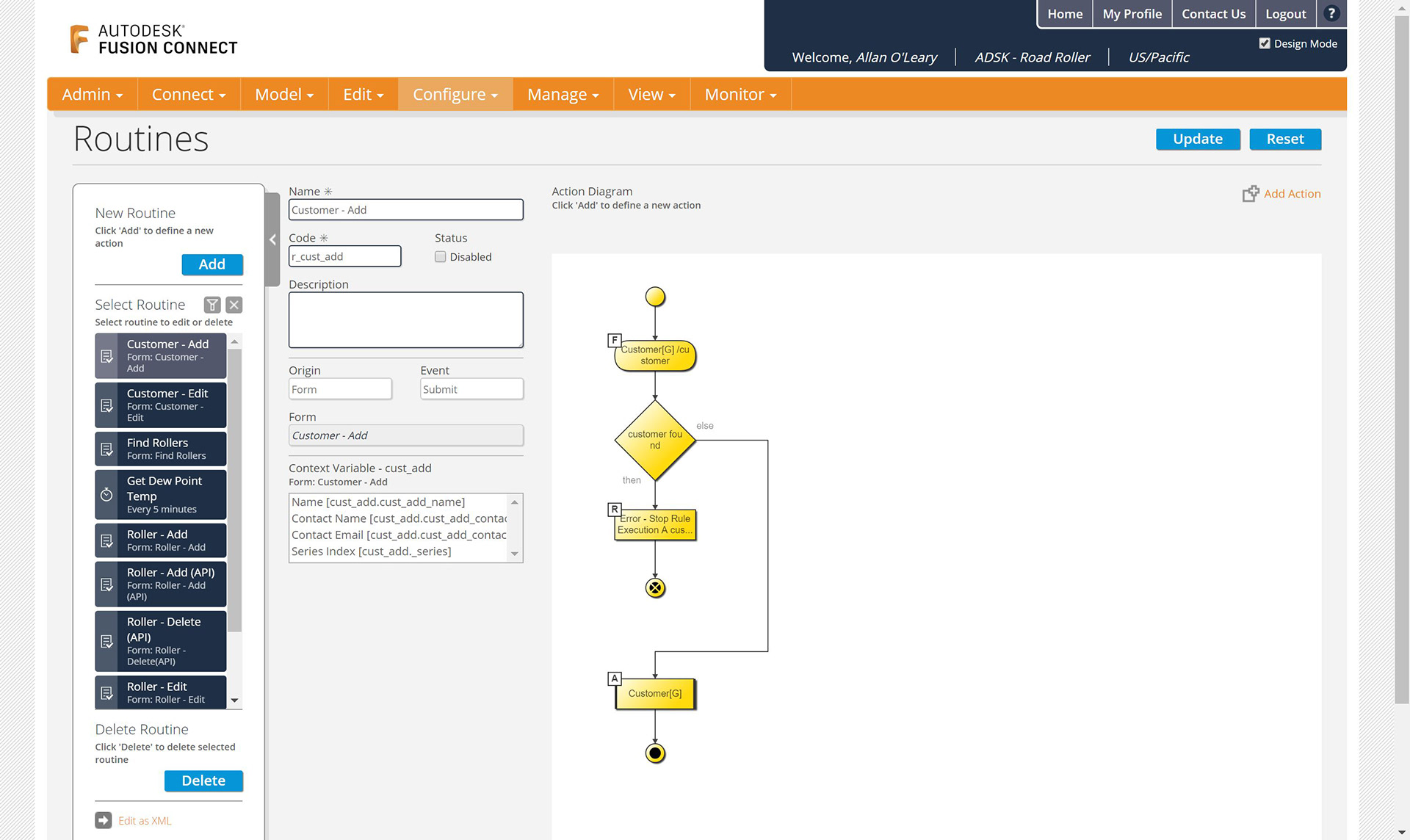Enable the Disabled status checkbox

coord(440,257)
